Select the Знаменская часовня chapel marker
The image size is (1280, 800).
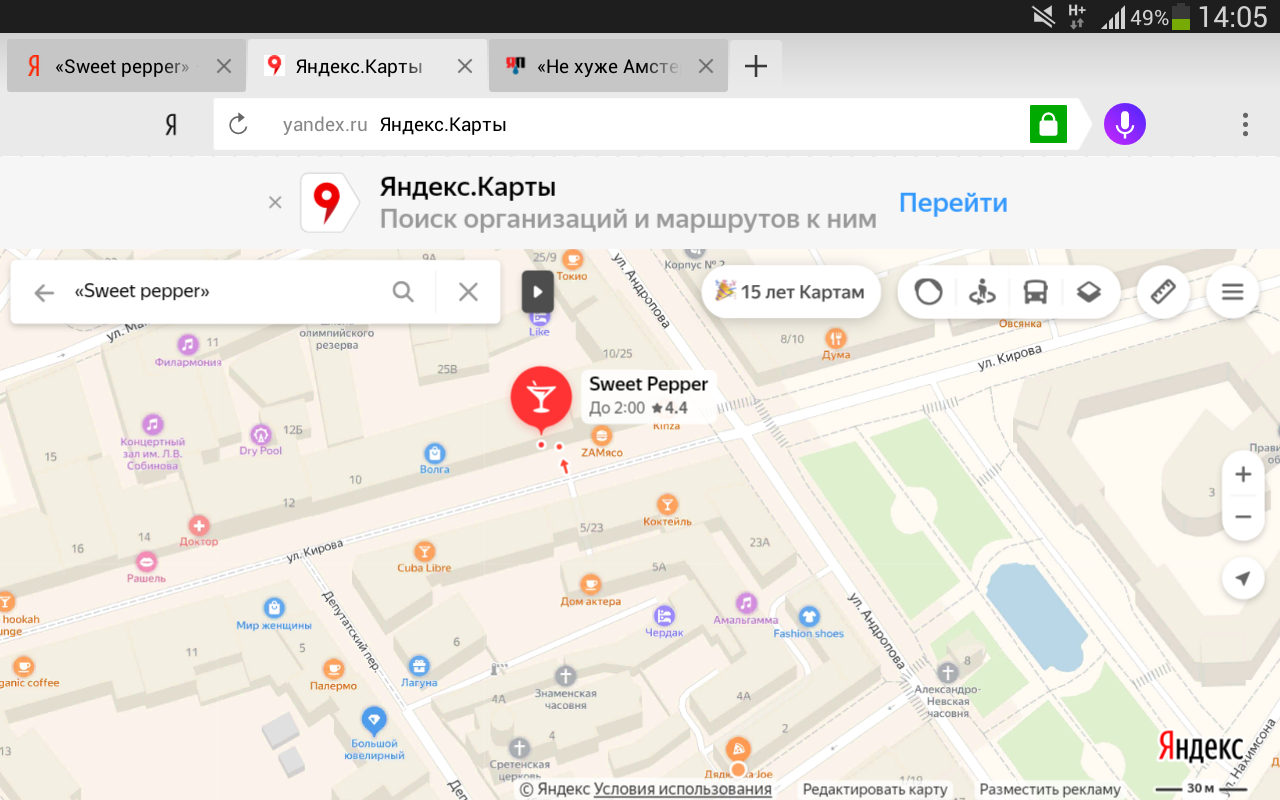(x=566, y=675)
